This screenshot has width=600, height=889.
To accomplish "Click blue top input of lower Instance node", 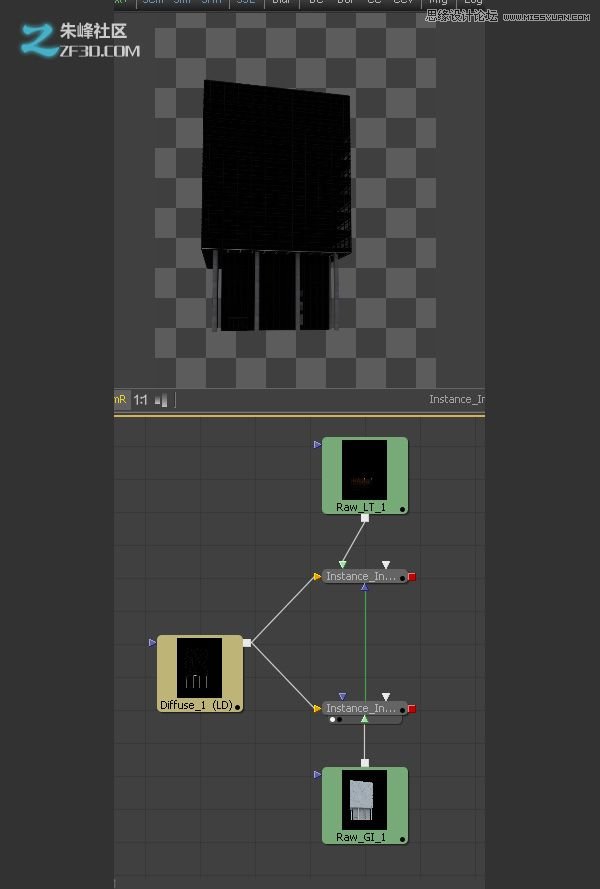I will point(343,697).
